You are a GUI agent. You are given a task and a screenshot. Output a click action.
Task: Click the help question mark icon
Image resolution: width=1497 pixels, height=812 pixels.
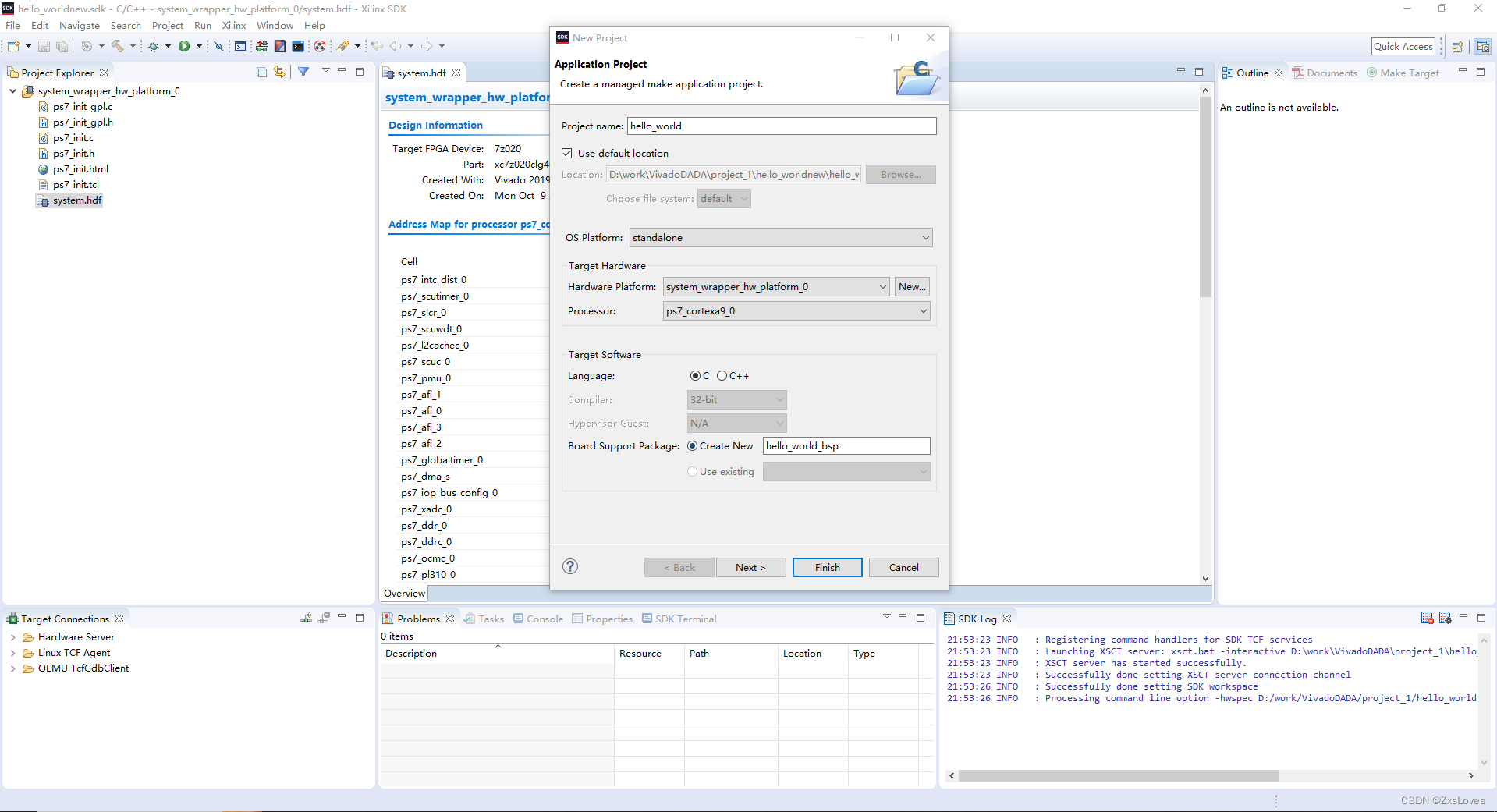click(x=570, y=566)
